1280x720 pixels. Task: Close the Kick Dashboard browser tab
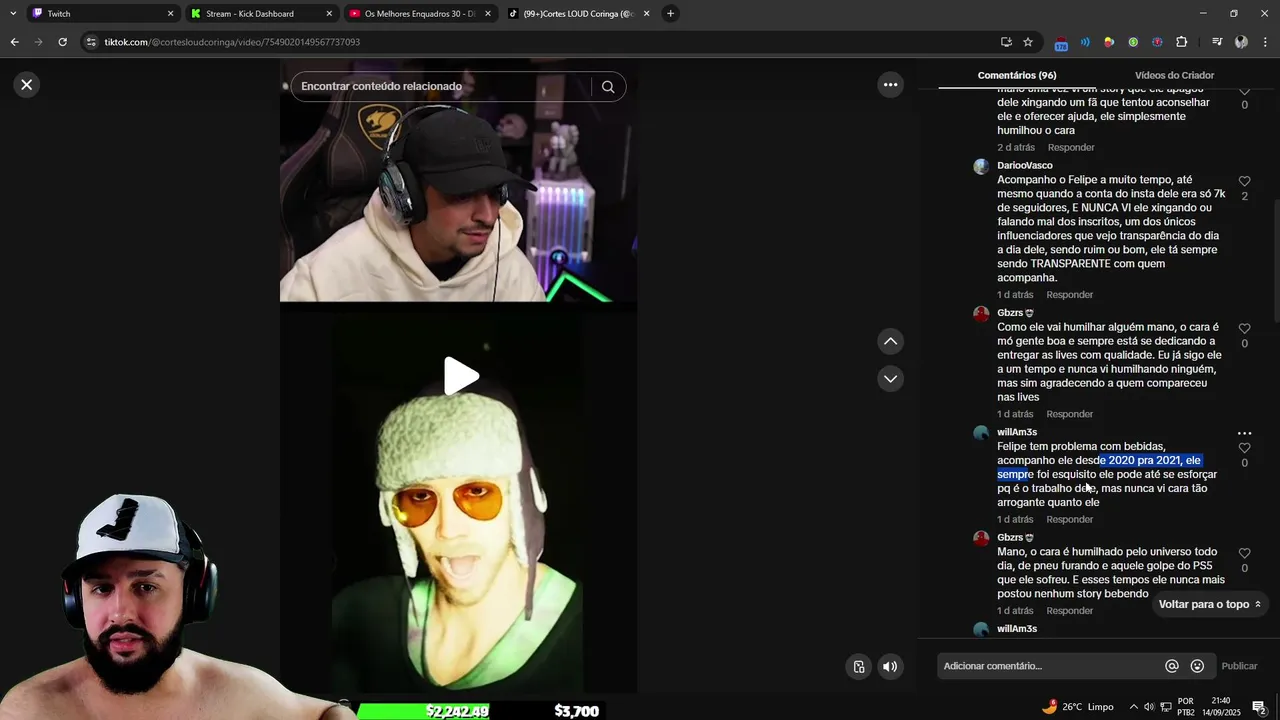point(329,14)
